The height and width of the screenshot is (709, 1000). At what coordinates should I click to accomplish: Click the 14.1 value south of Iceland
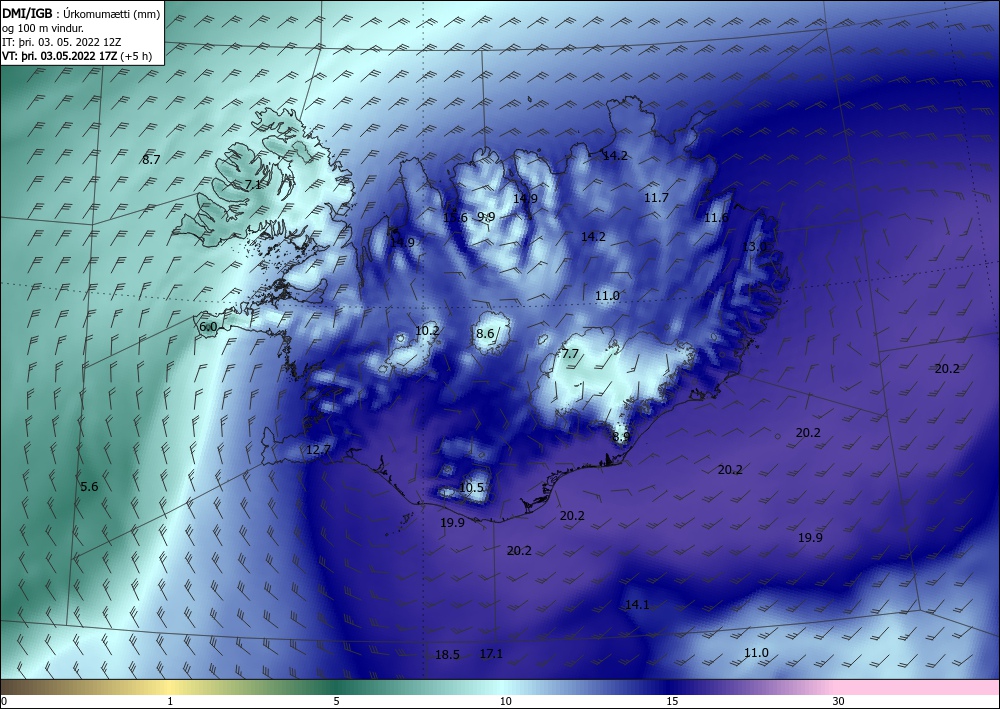637,604
